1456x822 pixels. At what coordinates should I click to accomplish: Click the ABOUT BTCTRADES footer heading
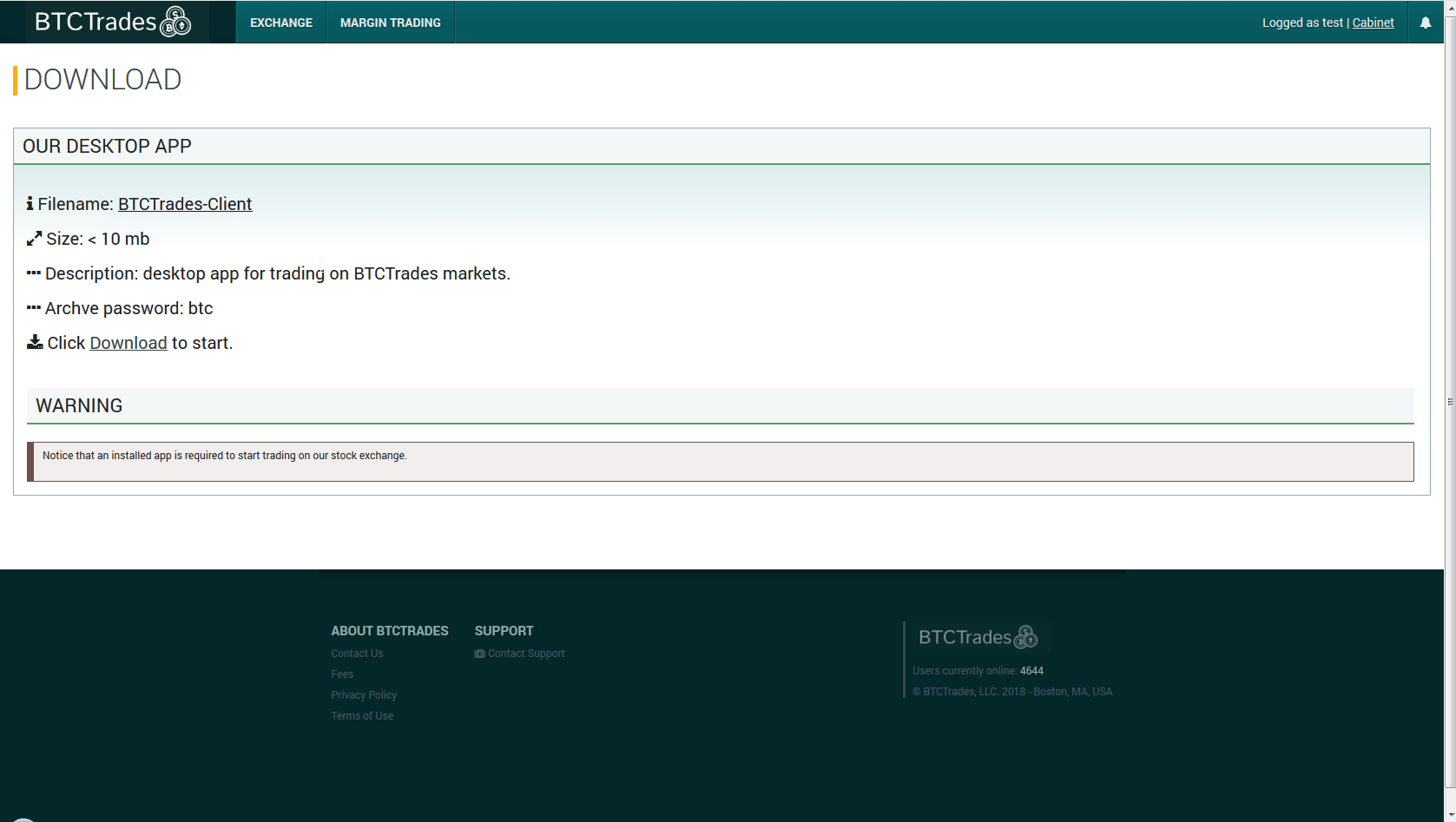(390, 631)
